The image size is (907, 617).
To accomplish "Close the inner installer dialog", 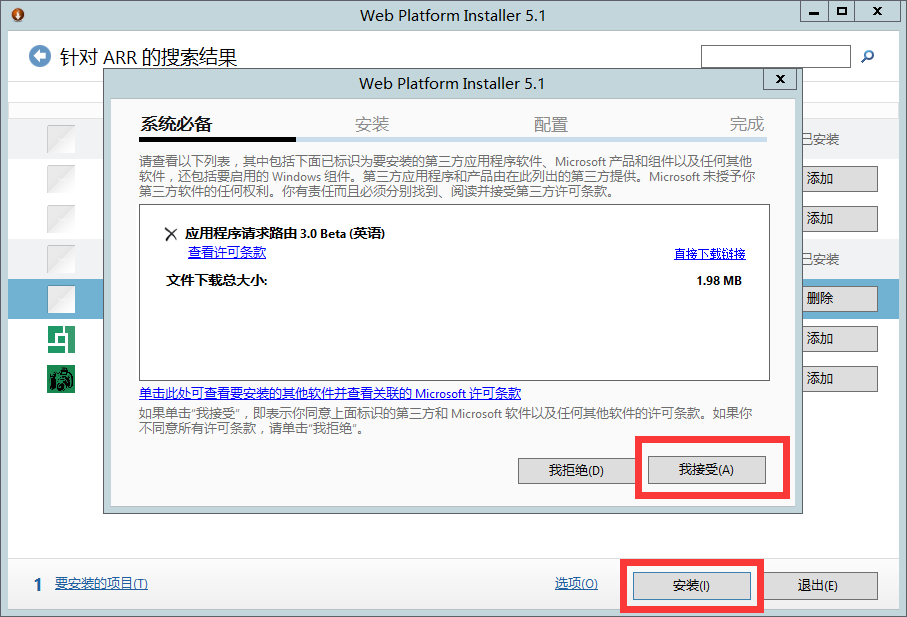I will (779, 80).
